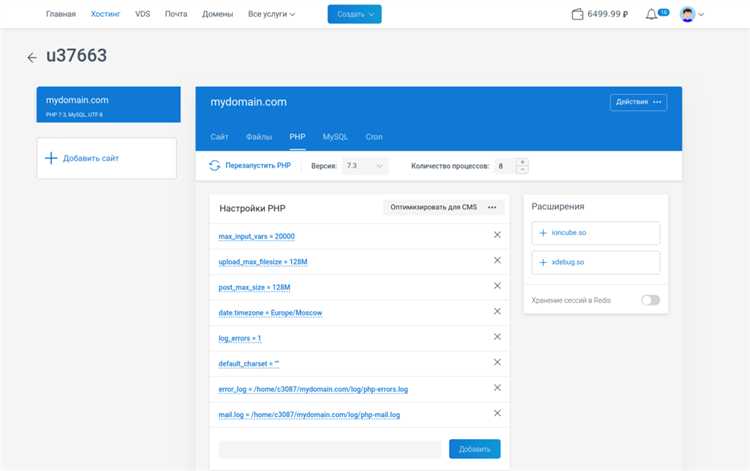
Task: Click the plus icon next to ioncube.so
Action: [x=543, y=233]
